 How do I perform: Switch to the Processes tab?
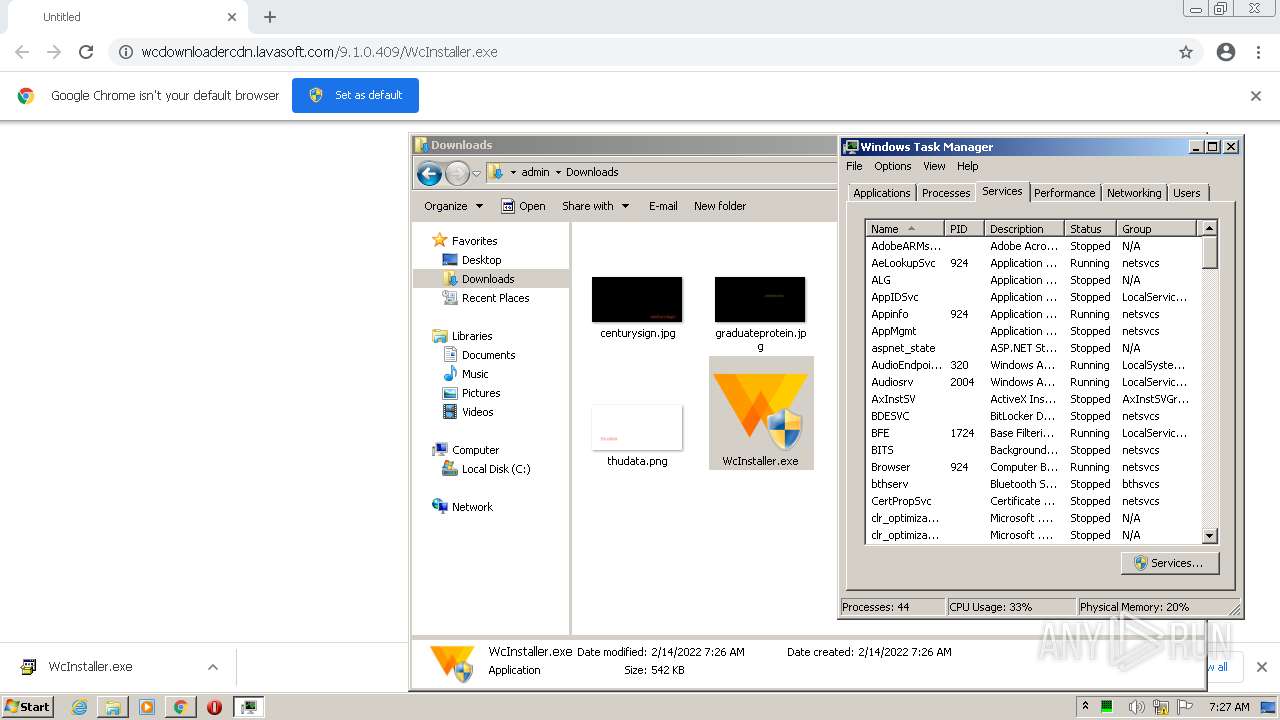coord(945,193)
